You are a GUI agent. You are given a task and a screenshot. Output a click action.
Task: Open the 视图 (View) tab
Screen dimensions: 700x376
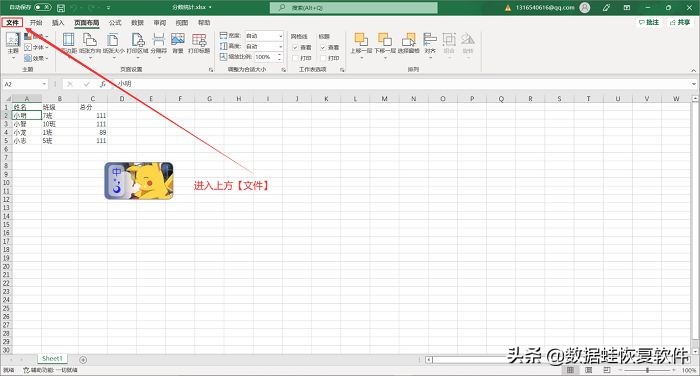point(182,22)
